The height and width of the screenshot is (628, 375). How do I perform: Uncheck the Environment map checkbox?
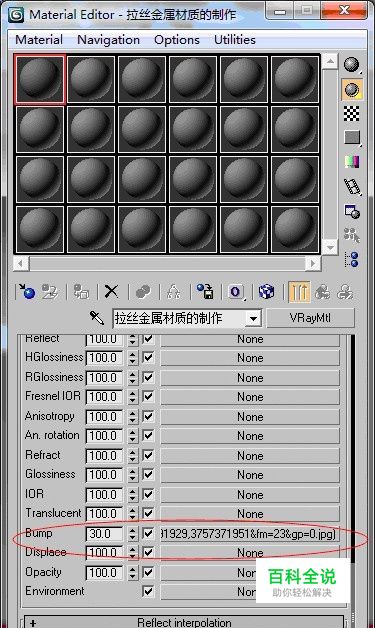click(148, 591)
